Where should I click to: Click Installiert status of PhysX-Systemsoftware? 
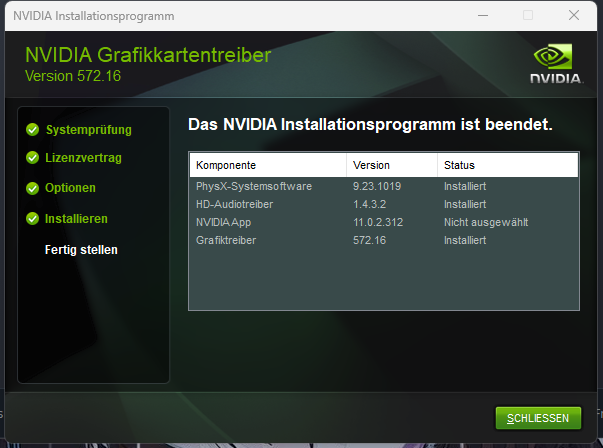pos(465,186)
